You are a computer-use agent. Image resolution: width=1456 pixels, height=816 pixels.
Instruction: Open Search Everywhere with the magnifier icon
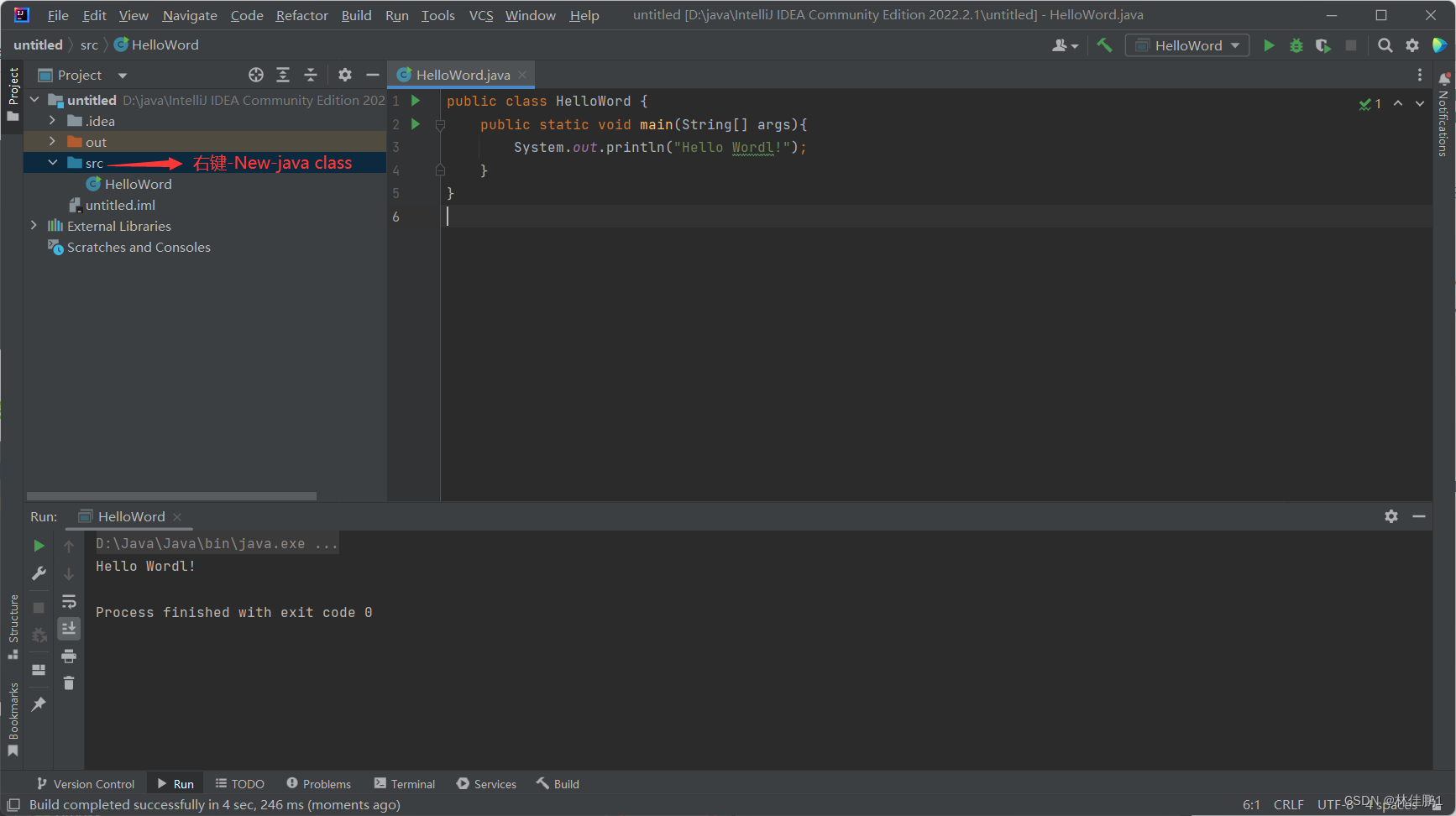pos(1385,45)
